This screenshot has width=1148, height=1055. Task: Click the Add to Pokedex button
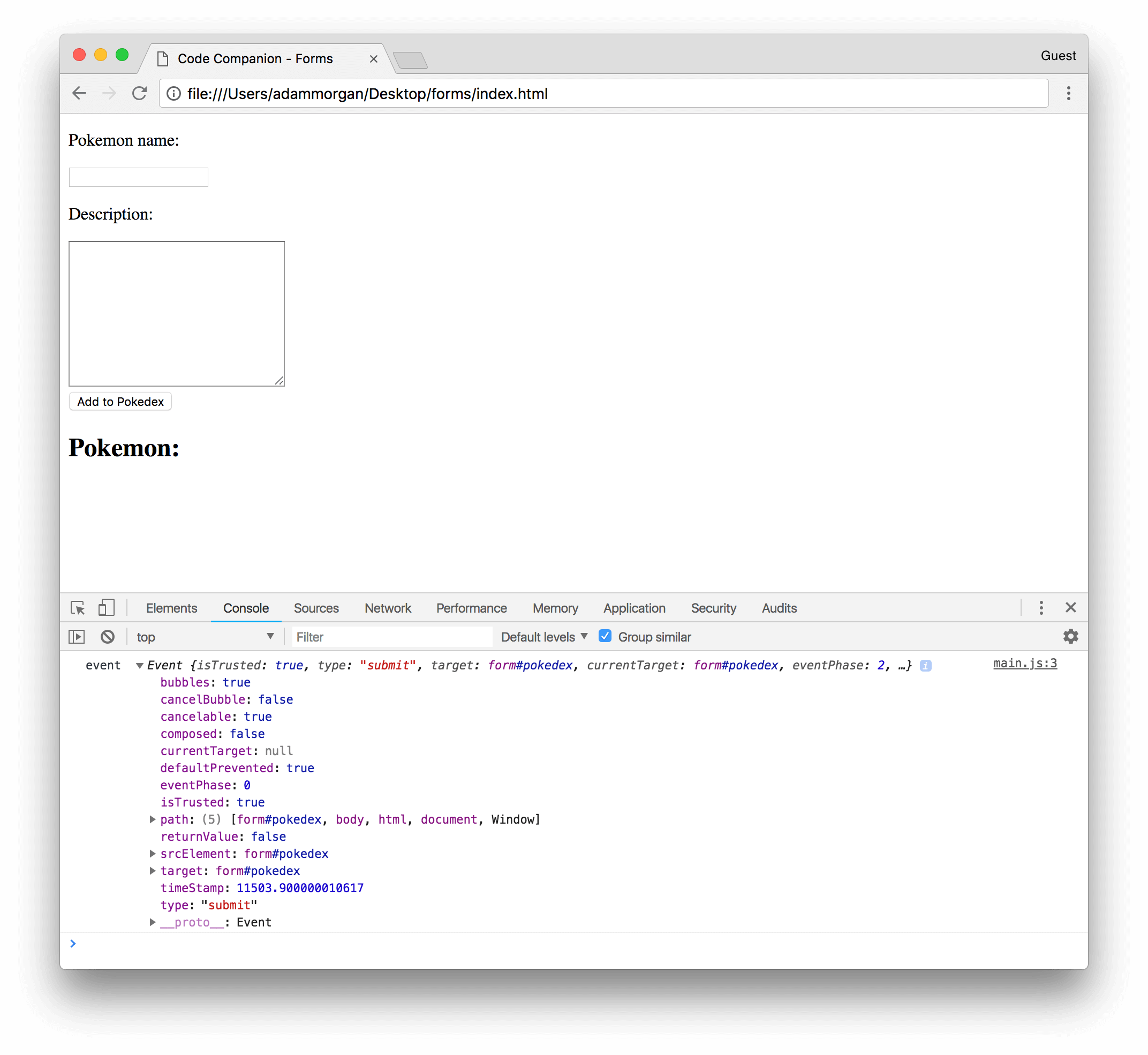[x=120, y=401]
